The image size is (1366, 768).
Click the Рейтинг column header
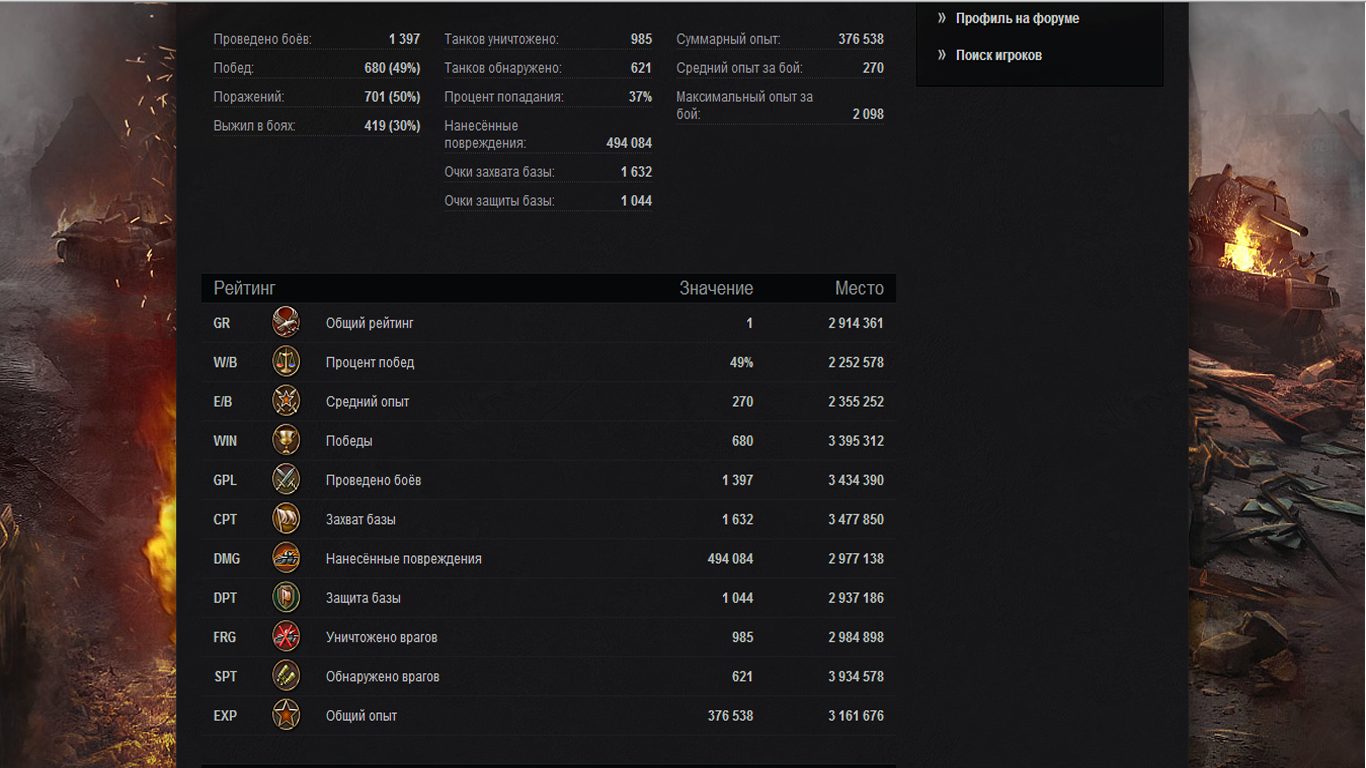click(244, 289)
